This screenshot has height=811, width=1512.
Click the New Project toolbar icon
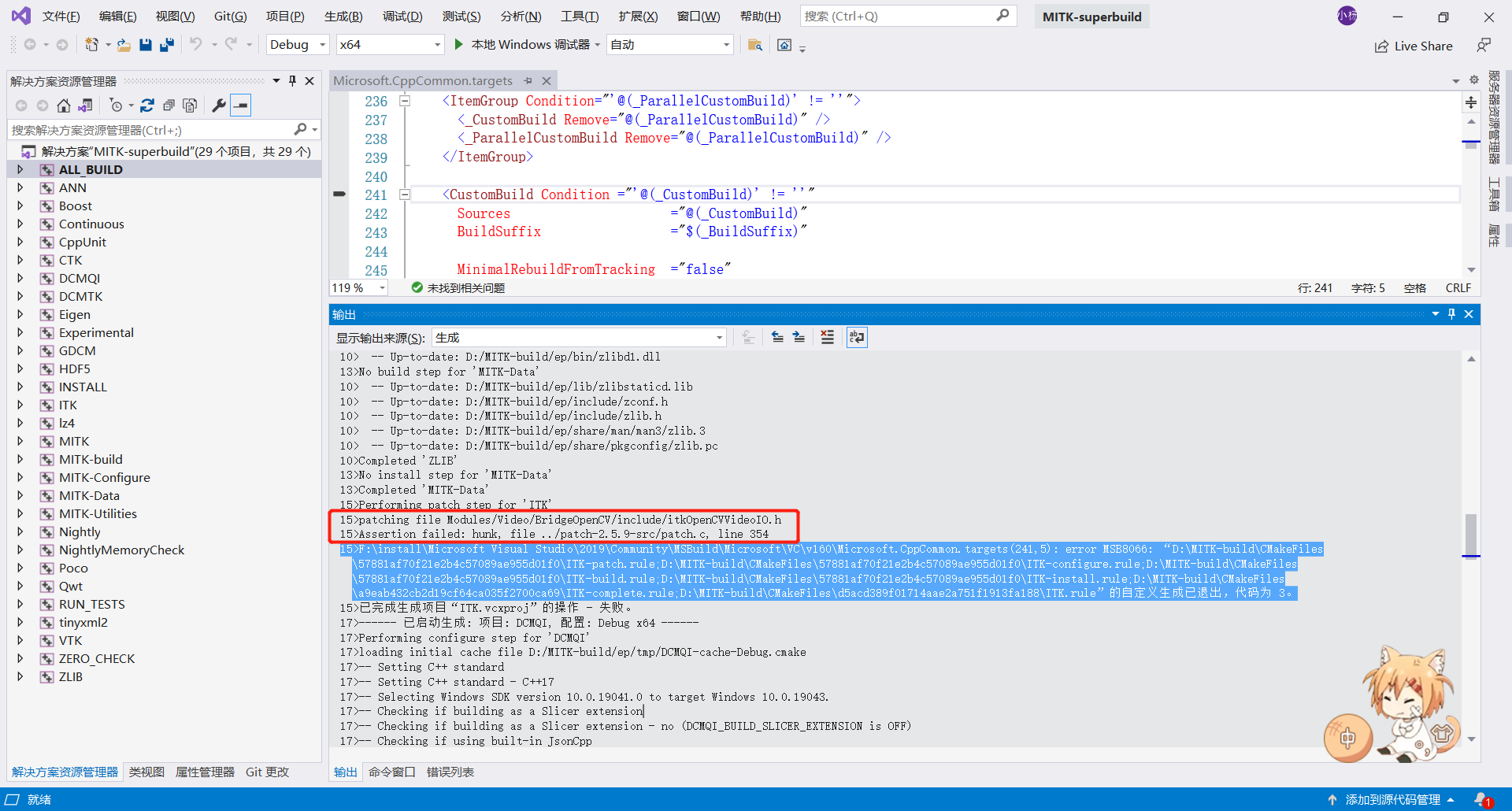click(91, 45)
